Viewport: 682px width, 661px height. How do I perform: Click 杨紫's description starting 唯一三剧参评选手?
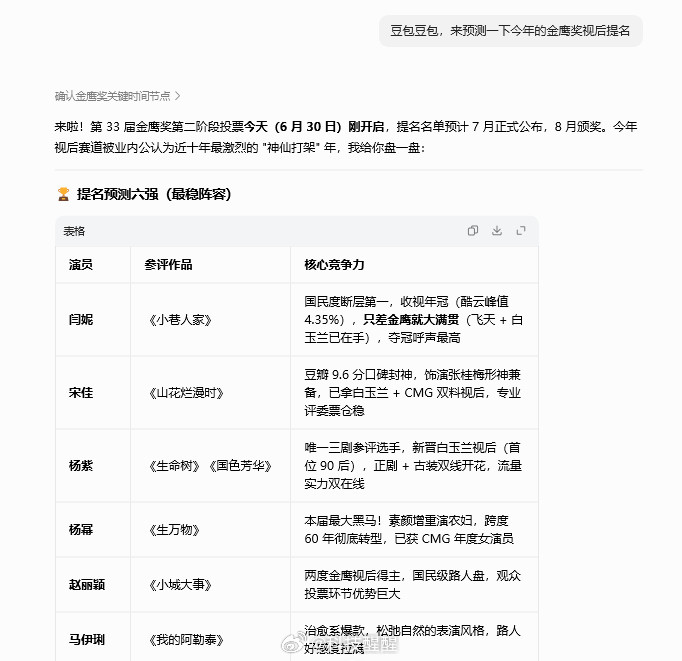413,466
